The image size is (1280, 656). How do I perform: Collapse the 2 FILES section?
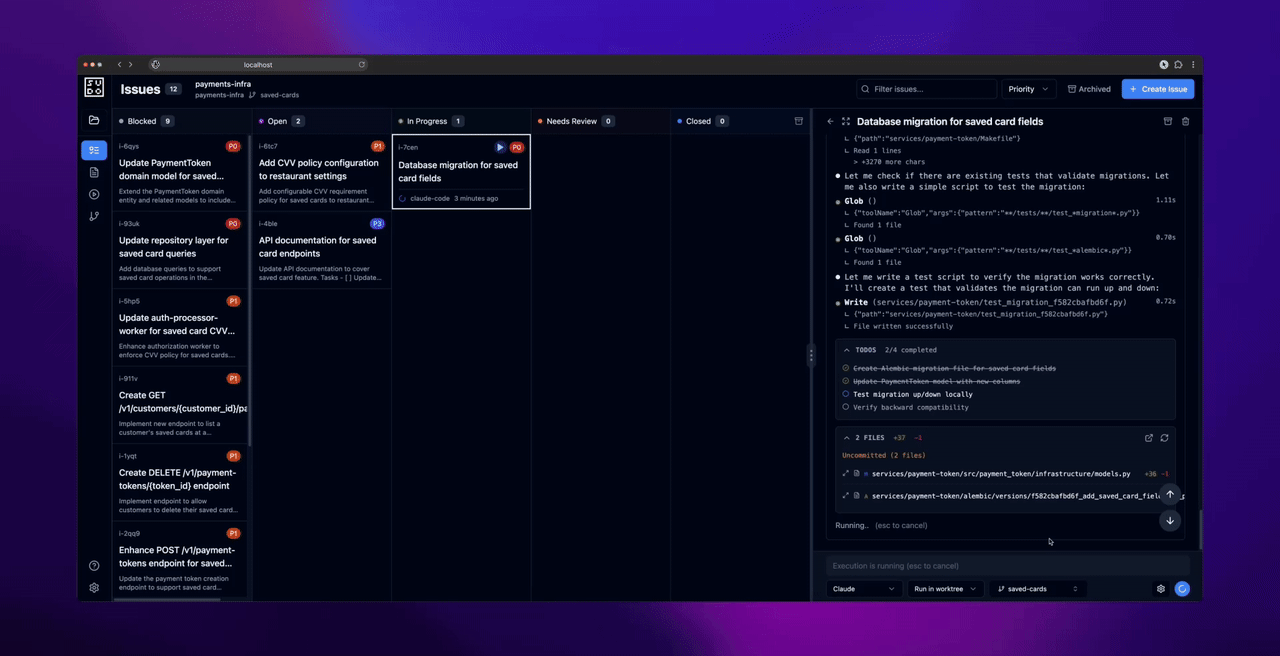(x=846, y=437)
